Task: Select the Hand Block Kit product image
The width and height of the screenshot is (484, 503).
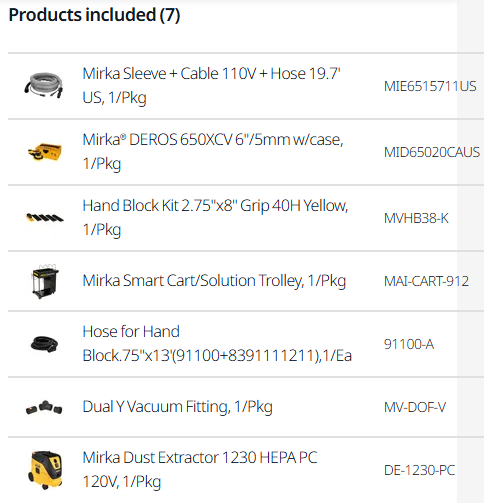Action: tap(45, 218)
